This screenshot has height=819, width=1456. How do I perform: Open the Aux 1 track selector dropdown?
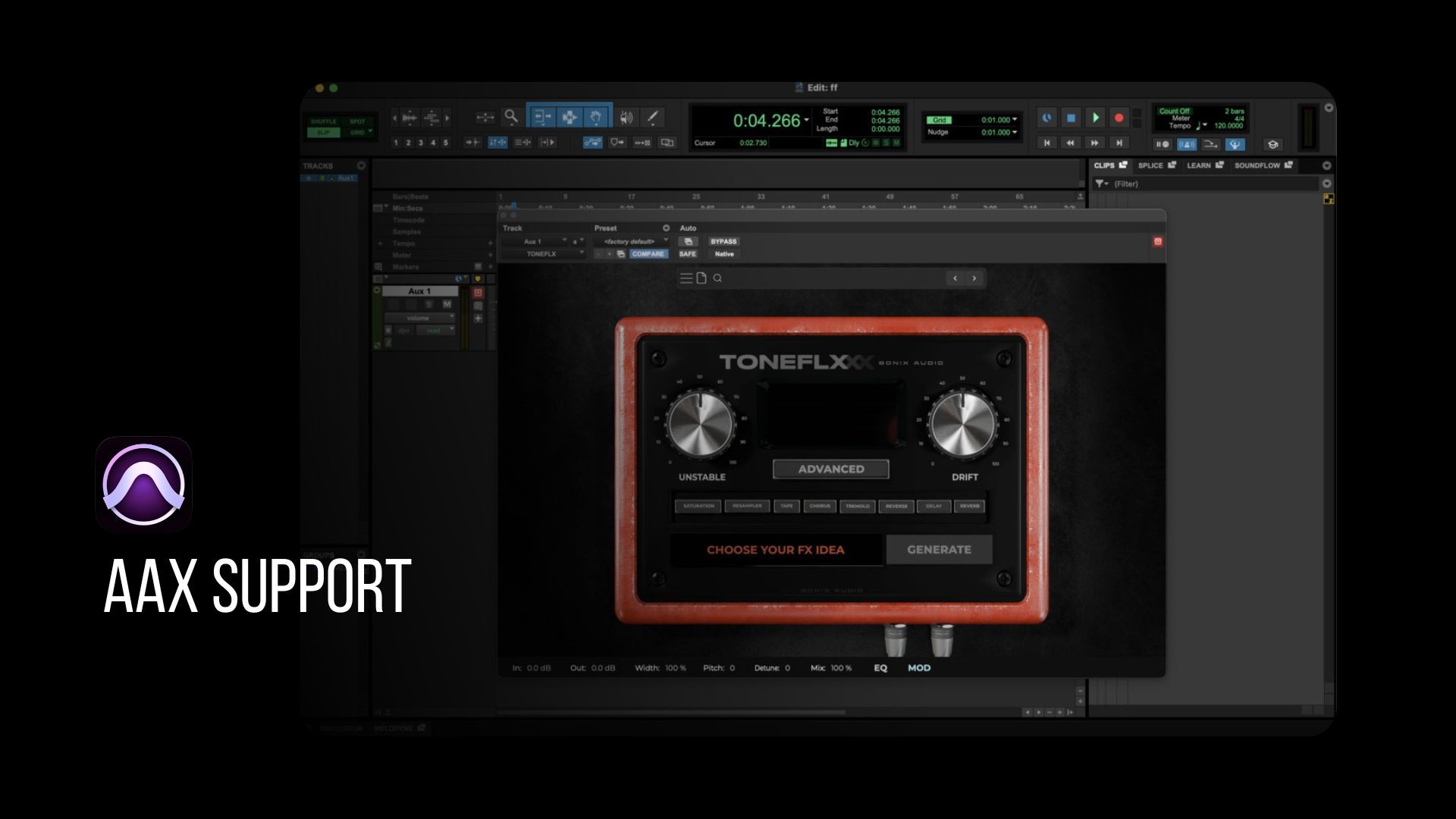[535, 241]
